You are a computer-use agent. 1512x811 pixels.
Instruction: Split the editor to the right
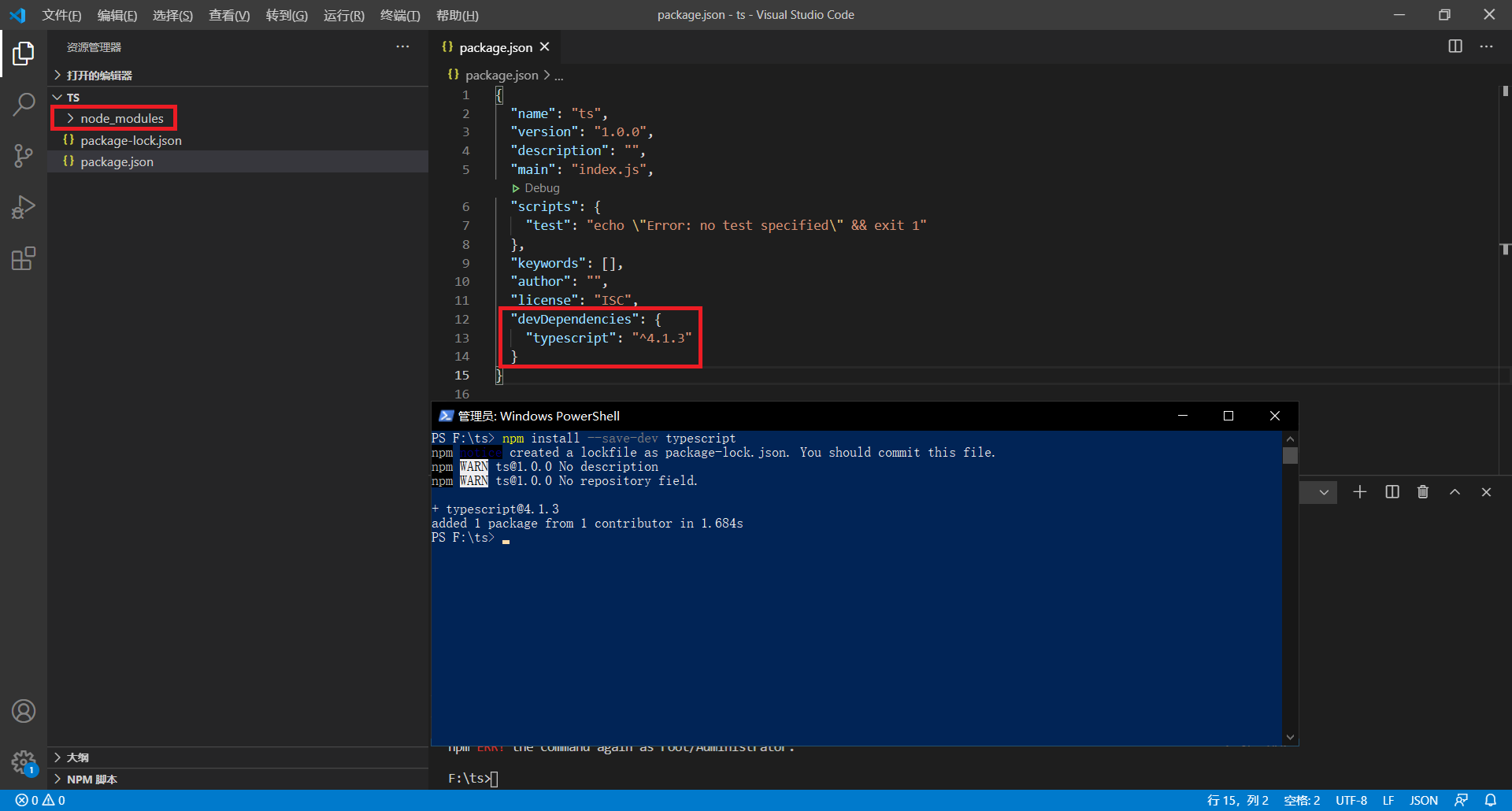[1455, 46]
